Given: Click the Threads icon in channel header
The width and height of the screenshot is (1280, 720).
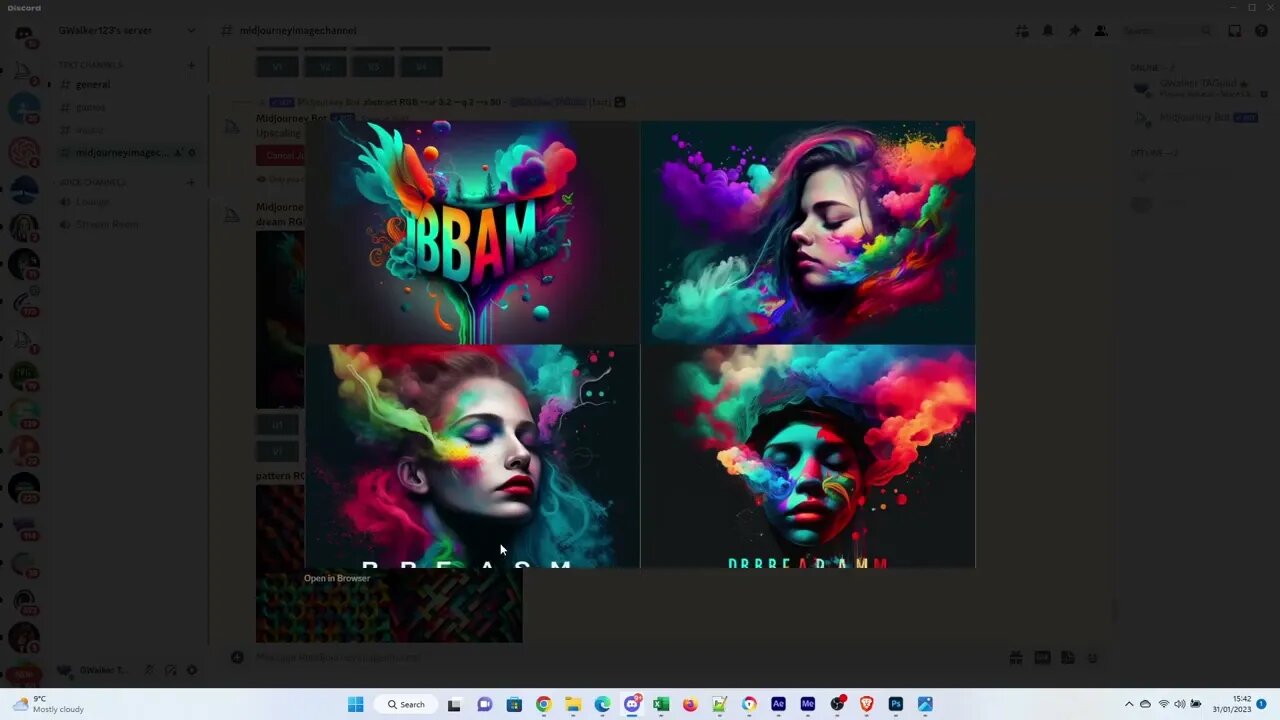Looking at the screenshot, I should [1022, 31].
